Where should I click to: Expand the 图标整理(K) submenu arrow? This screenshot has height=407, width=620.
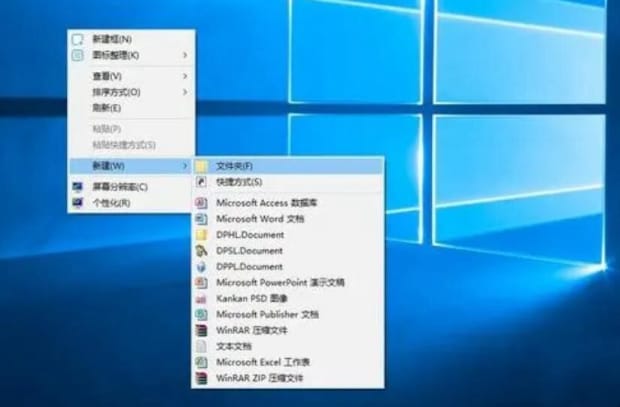185,55
